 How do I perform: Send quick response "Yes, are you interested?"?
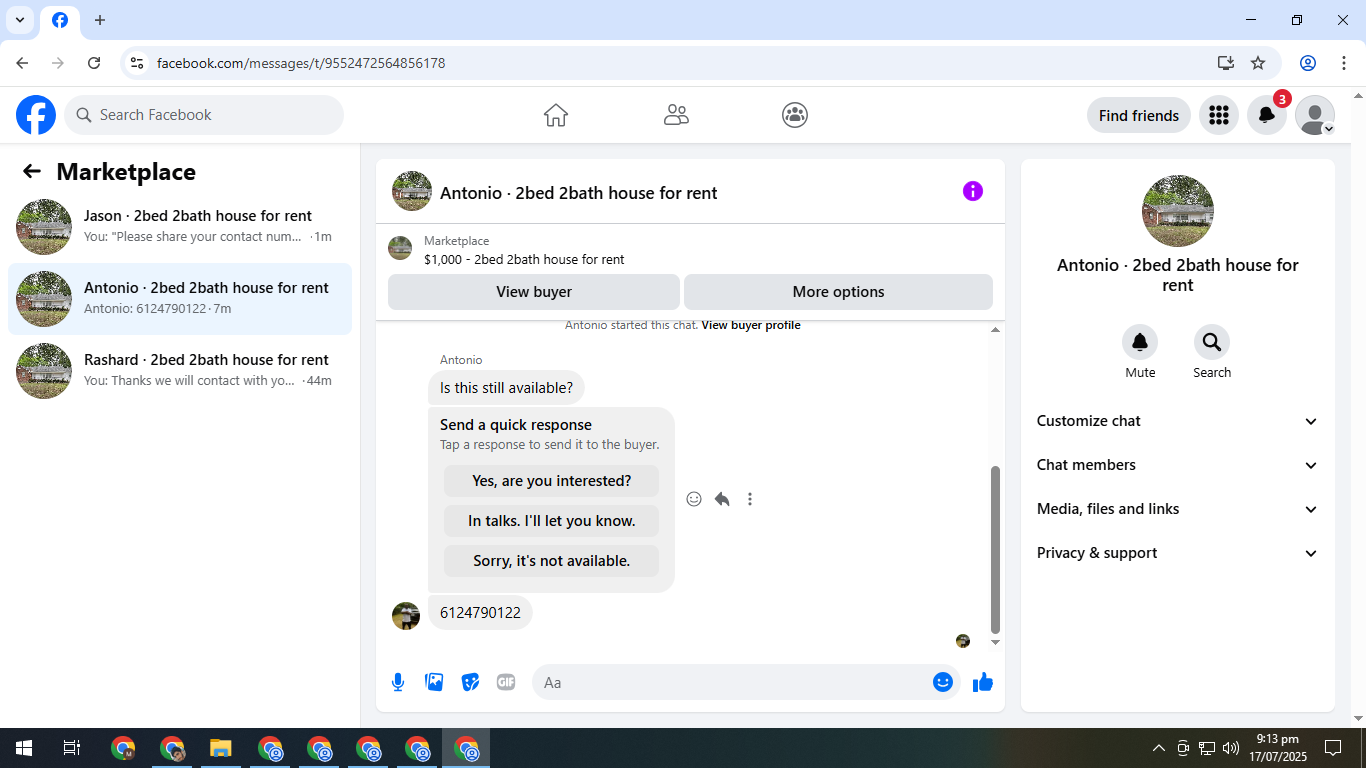point(552,481)
